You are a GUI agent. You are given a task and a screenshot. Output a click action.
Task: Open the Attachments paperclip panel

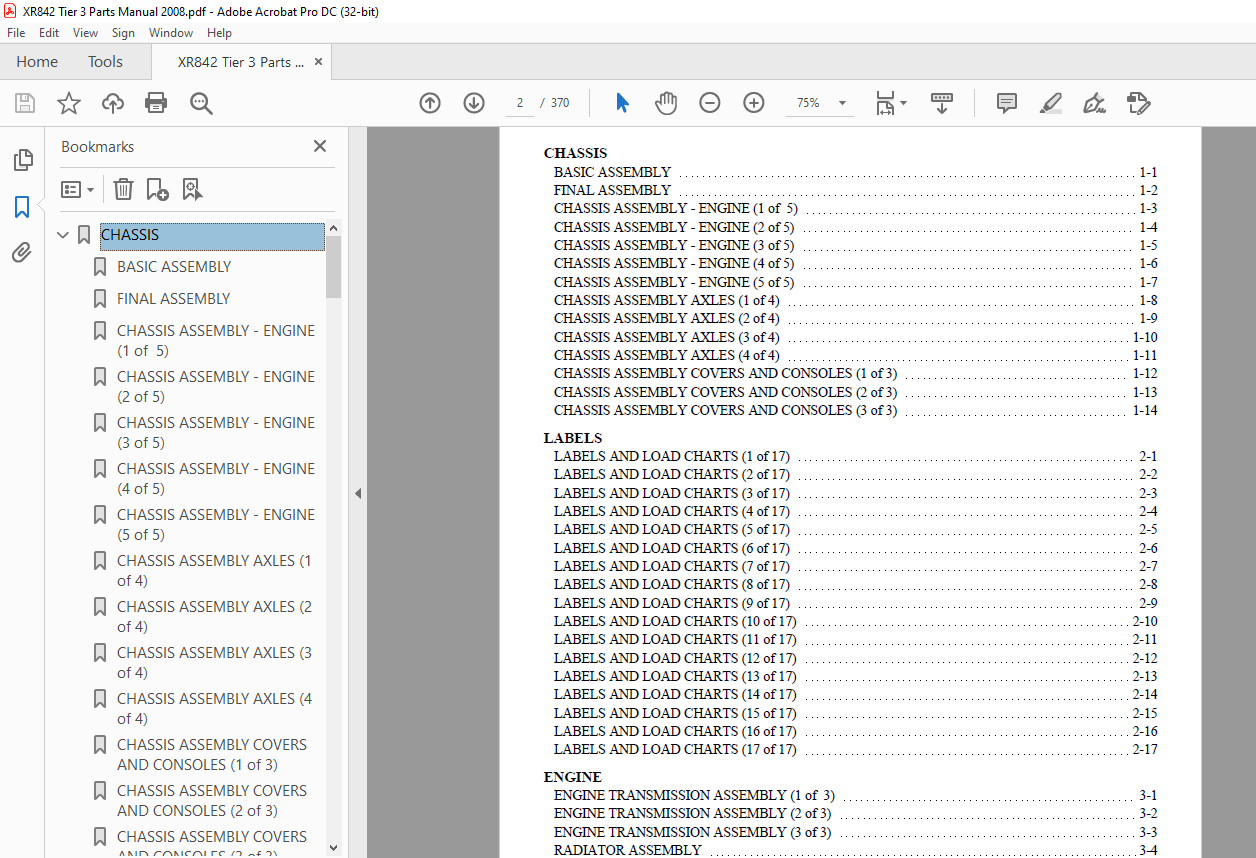tap(22, 253)
